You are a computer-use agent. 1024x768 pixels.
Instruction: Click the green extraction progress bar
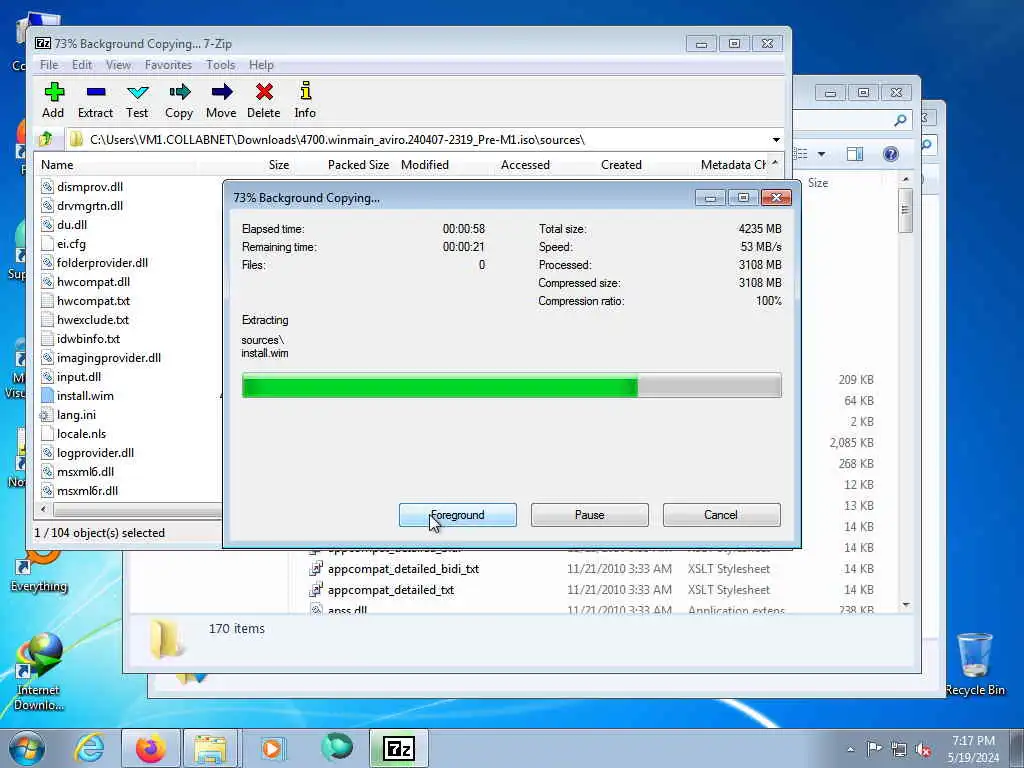tap(511, 385)
